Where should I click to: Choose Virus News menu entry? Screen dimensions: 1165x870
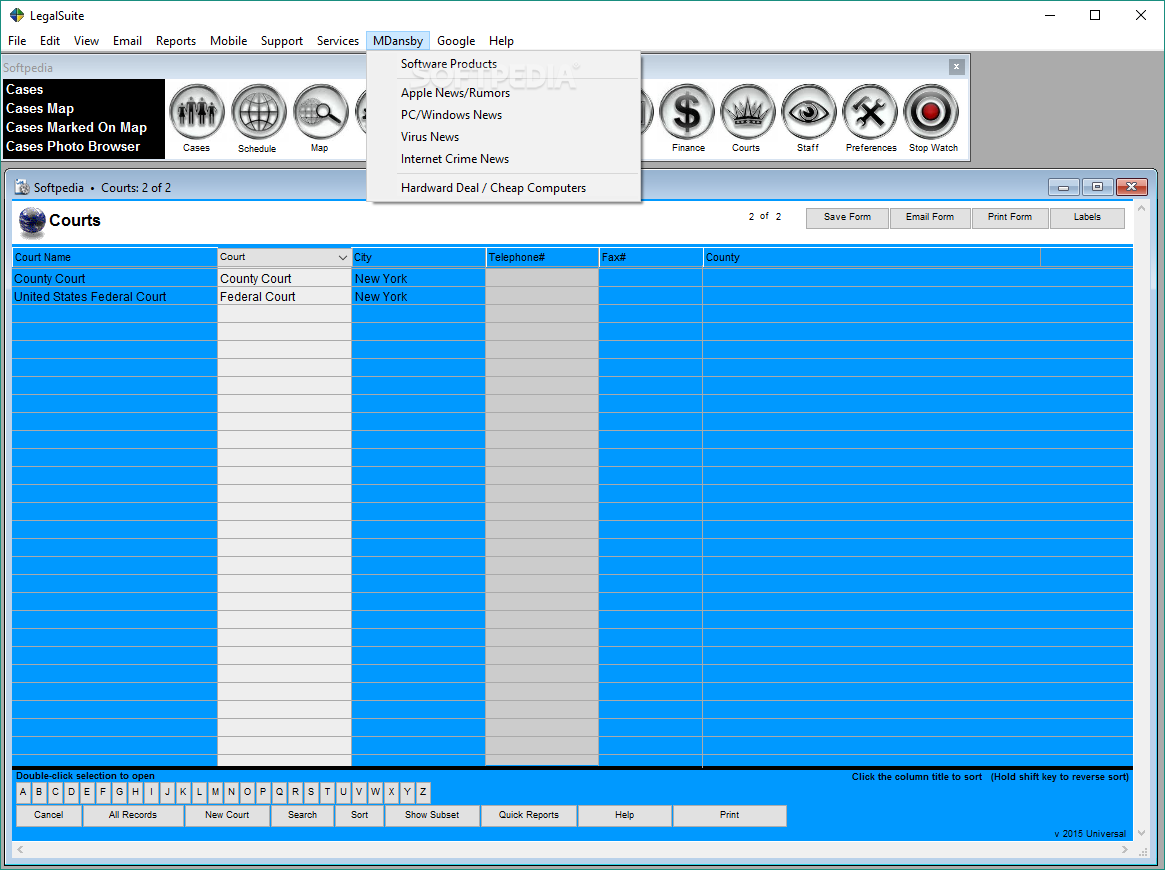(x=504, y=137)
